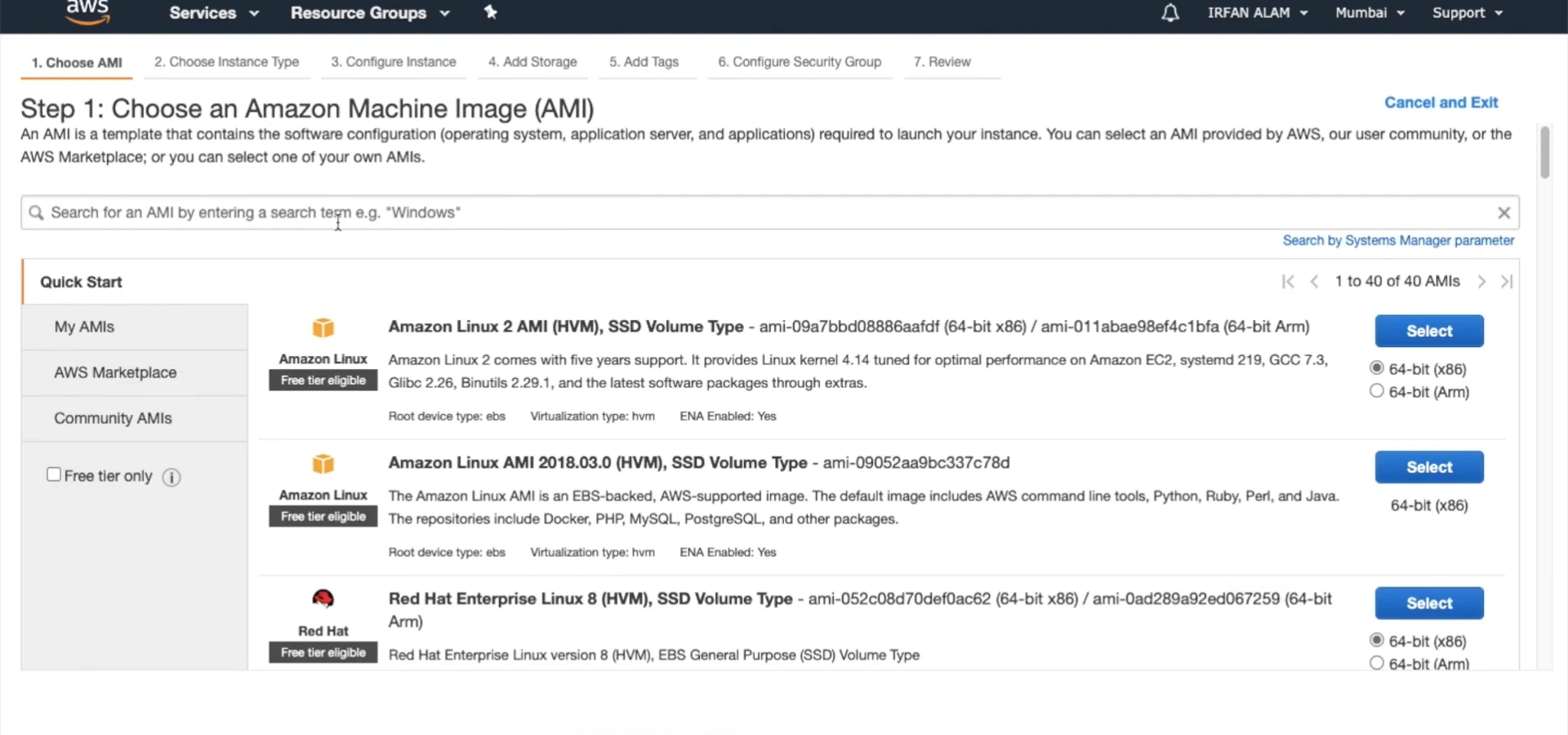Open the Community AMIs category
Image resolution: width=1568 pixels, height=735 pixels.
(x=135, y=418)
